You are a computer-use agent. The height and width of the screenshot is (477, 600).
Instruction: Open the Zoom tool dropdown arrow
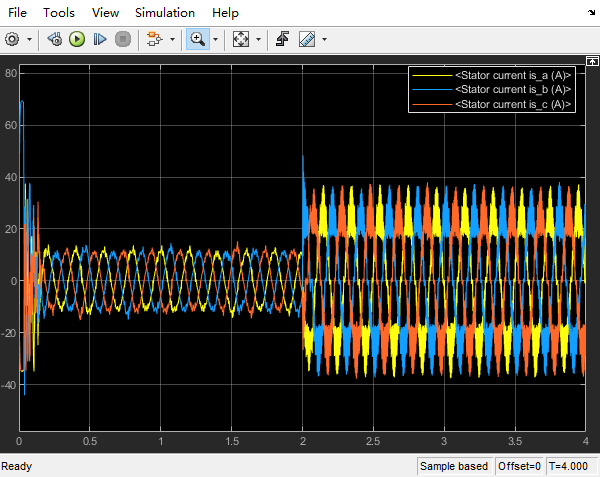coord(215,40)
